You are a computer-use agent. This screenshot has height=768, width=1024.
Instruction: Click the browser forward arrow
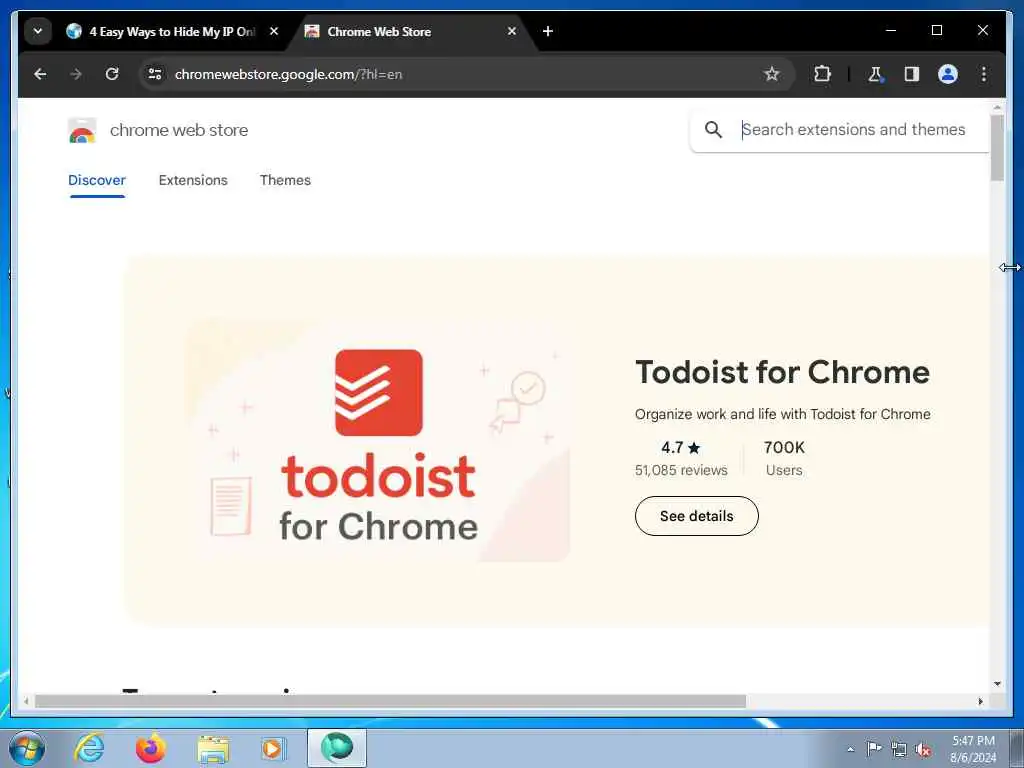[x=76, y=74]
